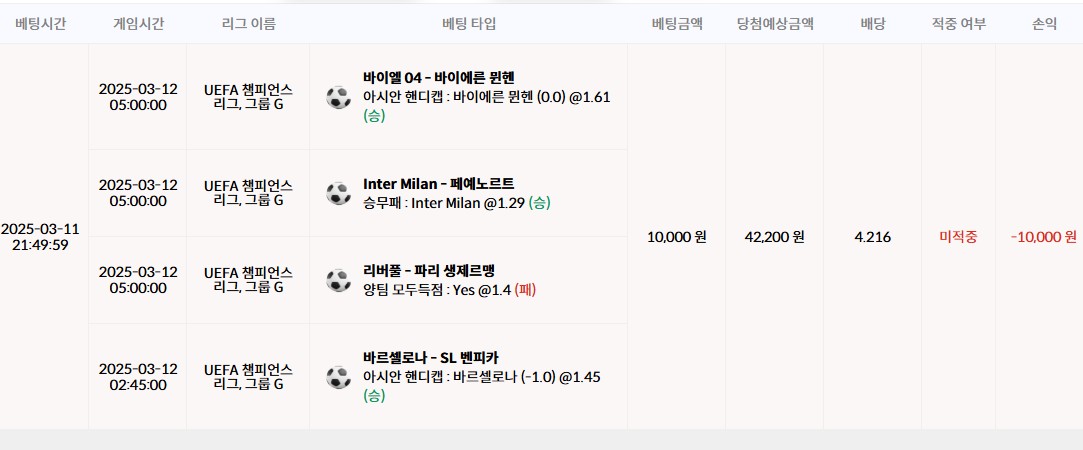The image size is (1083, 450).
Task: Select the 게임시간 column header
Action: pyautogui.click(x=138, y=24)
